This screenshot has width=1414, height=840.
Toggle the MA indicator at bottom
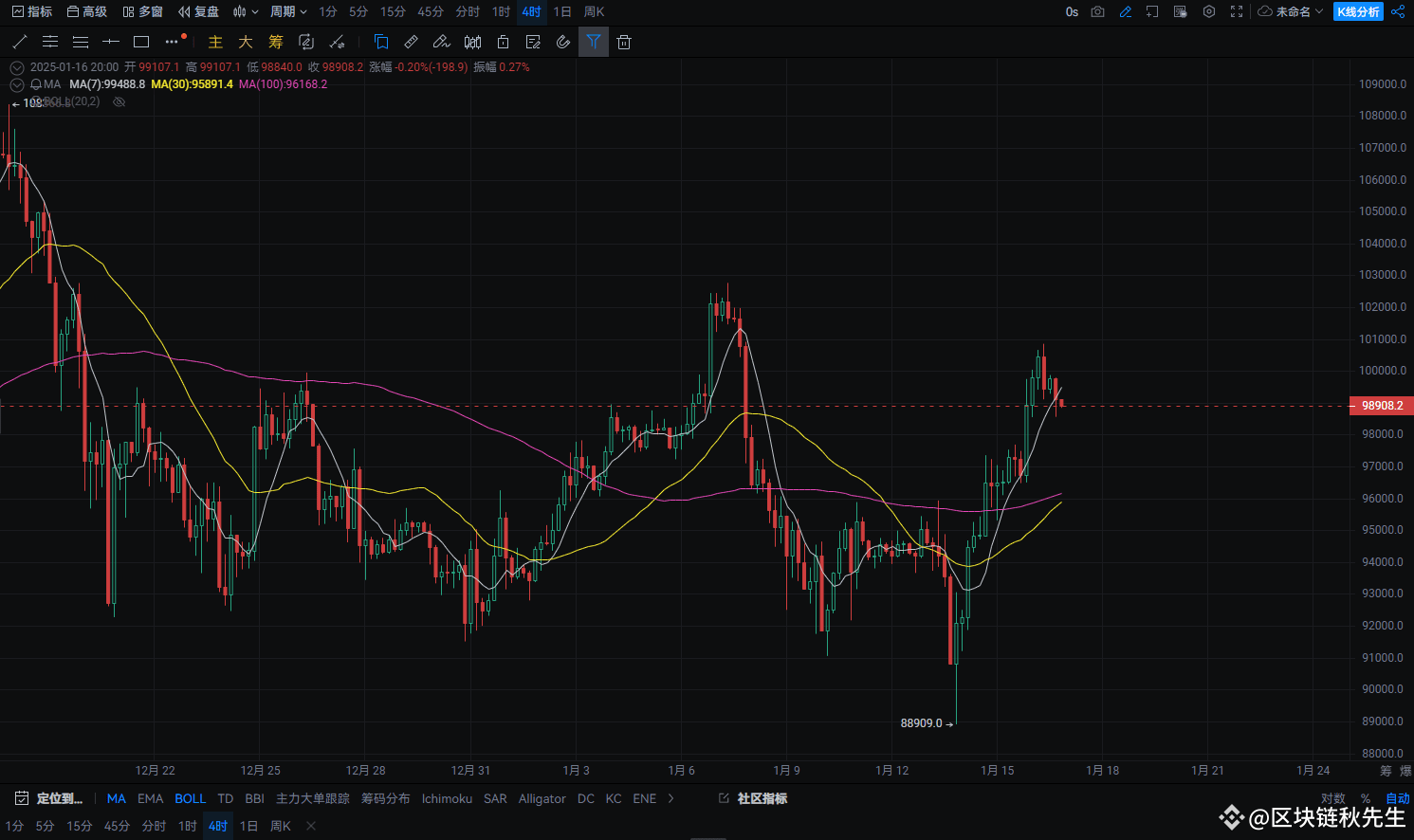117,798
